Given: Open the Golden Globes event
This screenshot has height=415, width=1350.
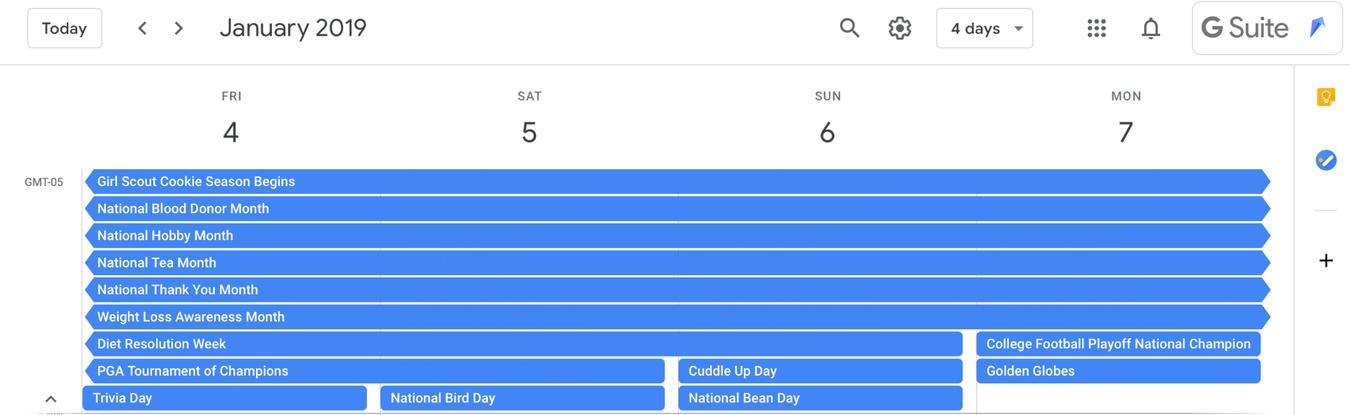Looking at the screenshot, I should pyautogui.click(x=1118, y=371).
